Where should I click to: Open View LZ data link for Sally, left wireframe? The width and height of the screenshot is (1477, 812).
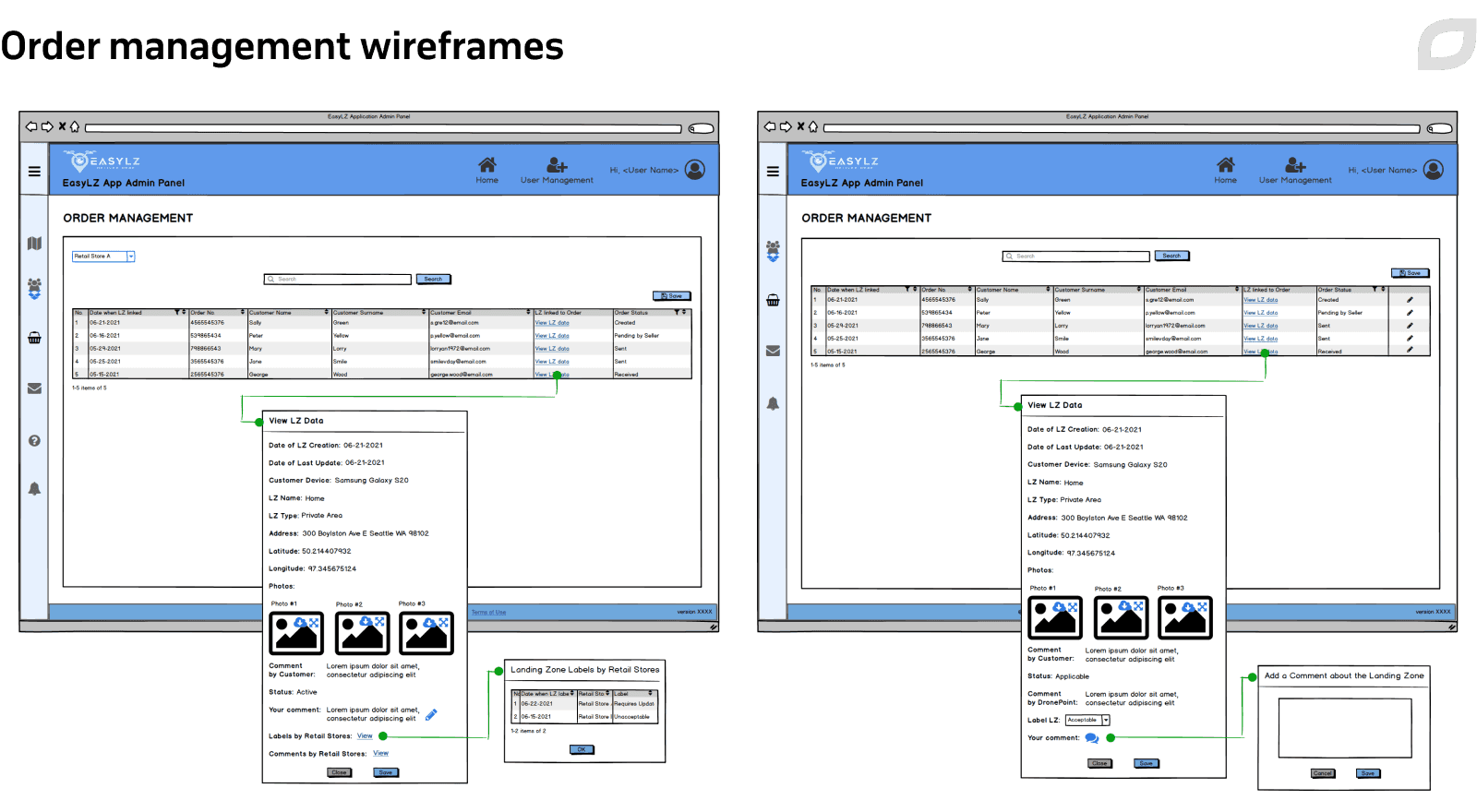[x=552, y=323]
